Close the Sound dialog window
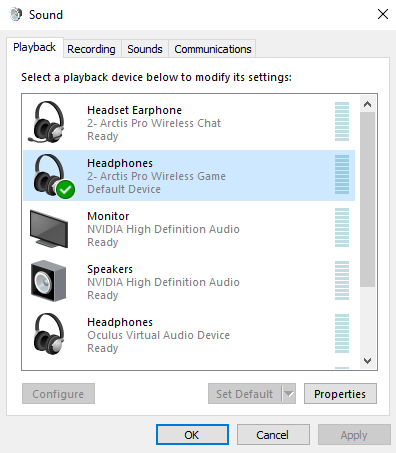This screenshot has height=453, width=396. [383, 14]
